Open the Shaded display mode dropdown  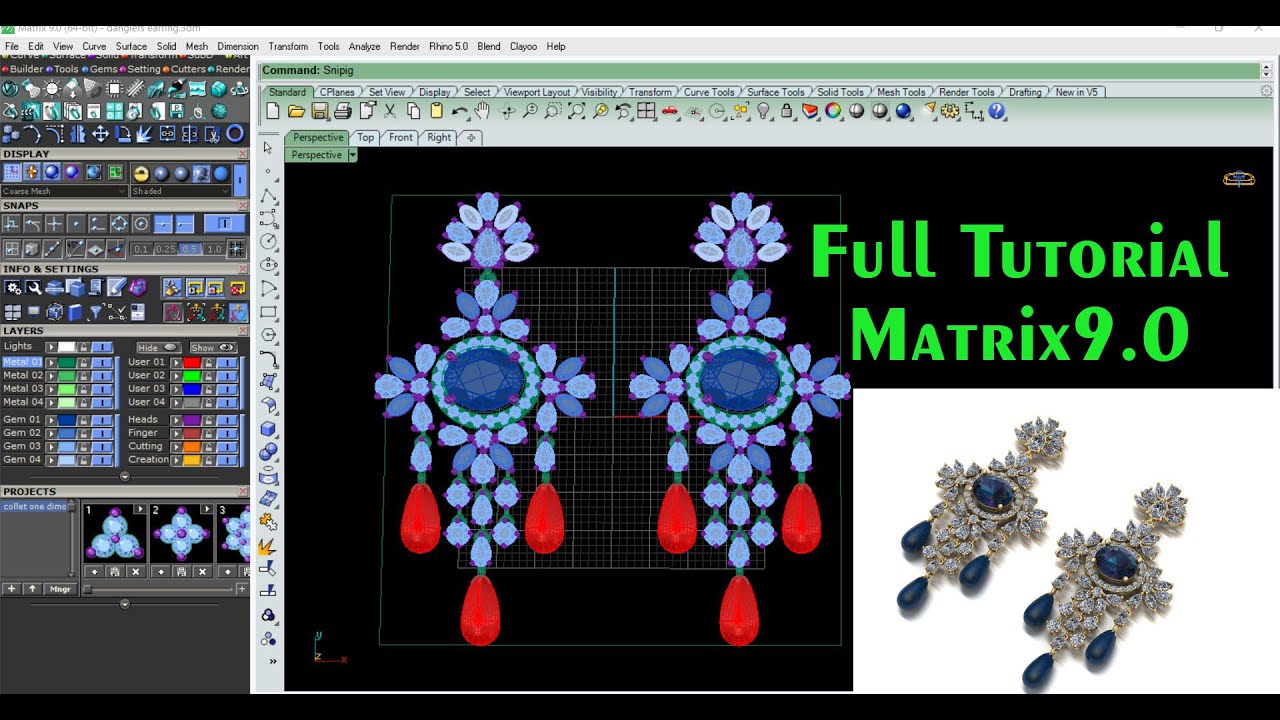point(180,191)
